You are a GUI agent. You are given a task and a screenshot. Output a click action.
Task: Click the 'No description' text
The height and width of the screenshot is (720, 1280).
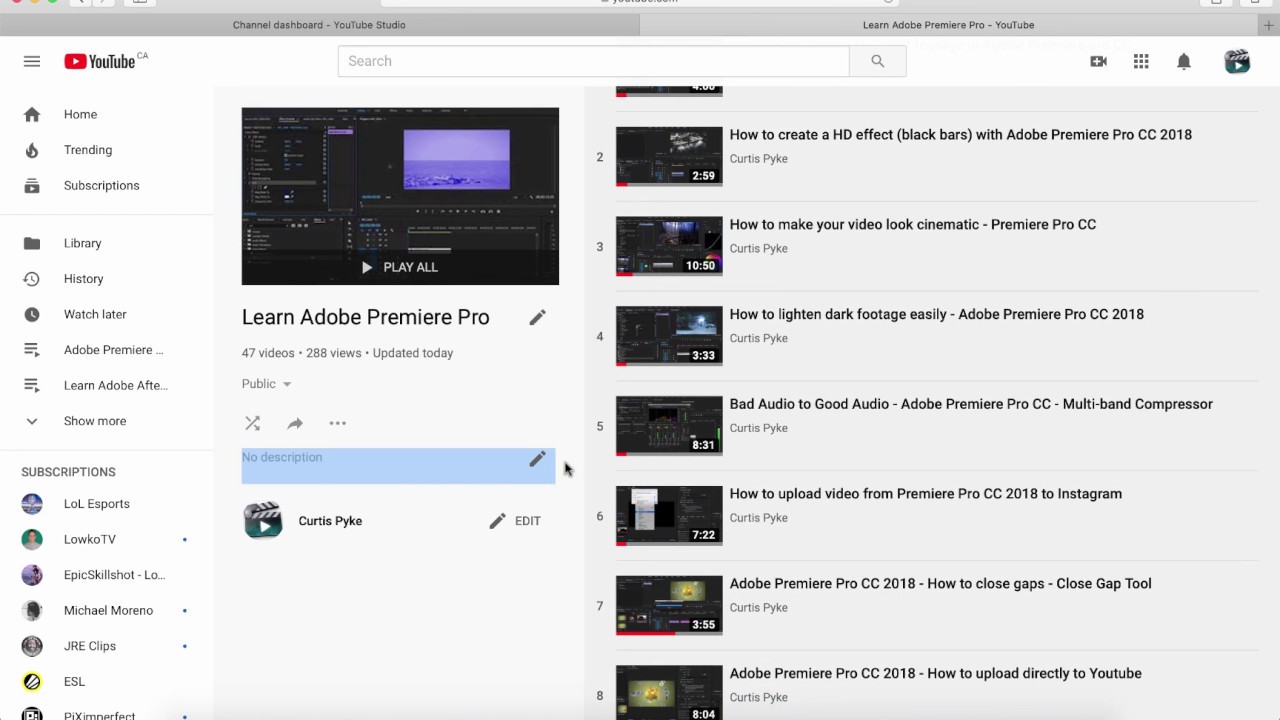tap(282, 457)
